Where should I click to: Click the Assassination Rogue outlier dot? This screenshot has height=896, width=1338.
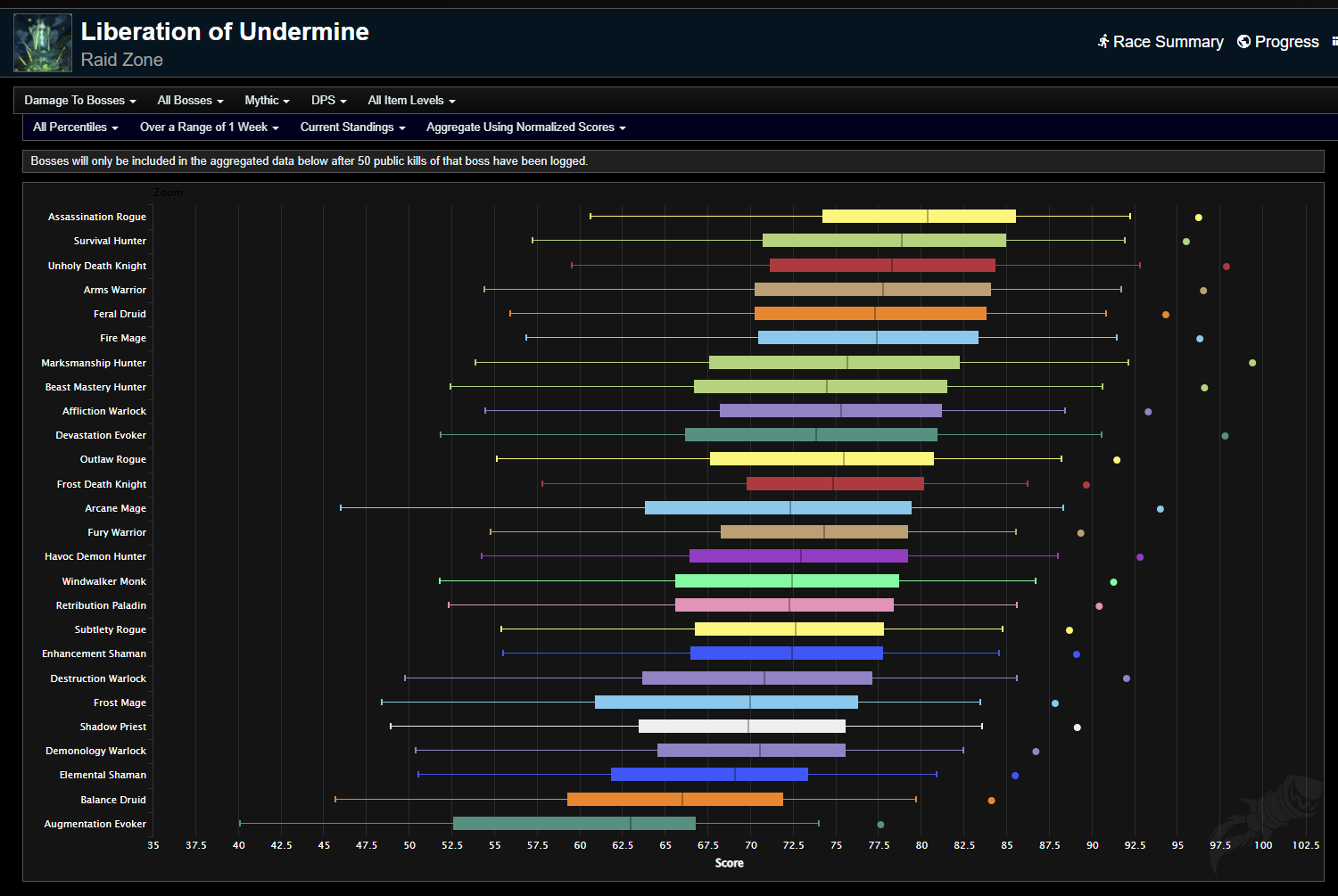click(1198, 218)
